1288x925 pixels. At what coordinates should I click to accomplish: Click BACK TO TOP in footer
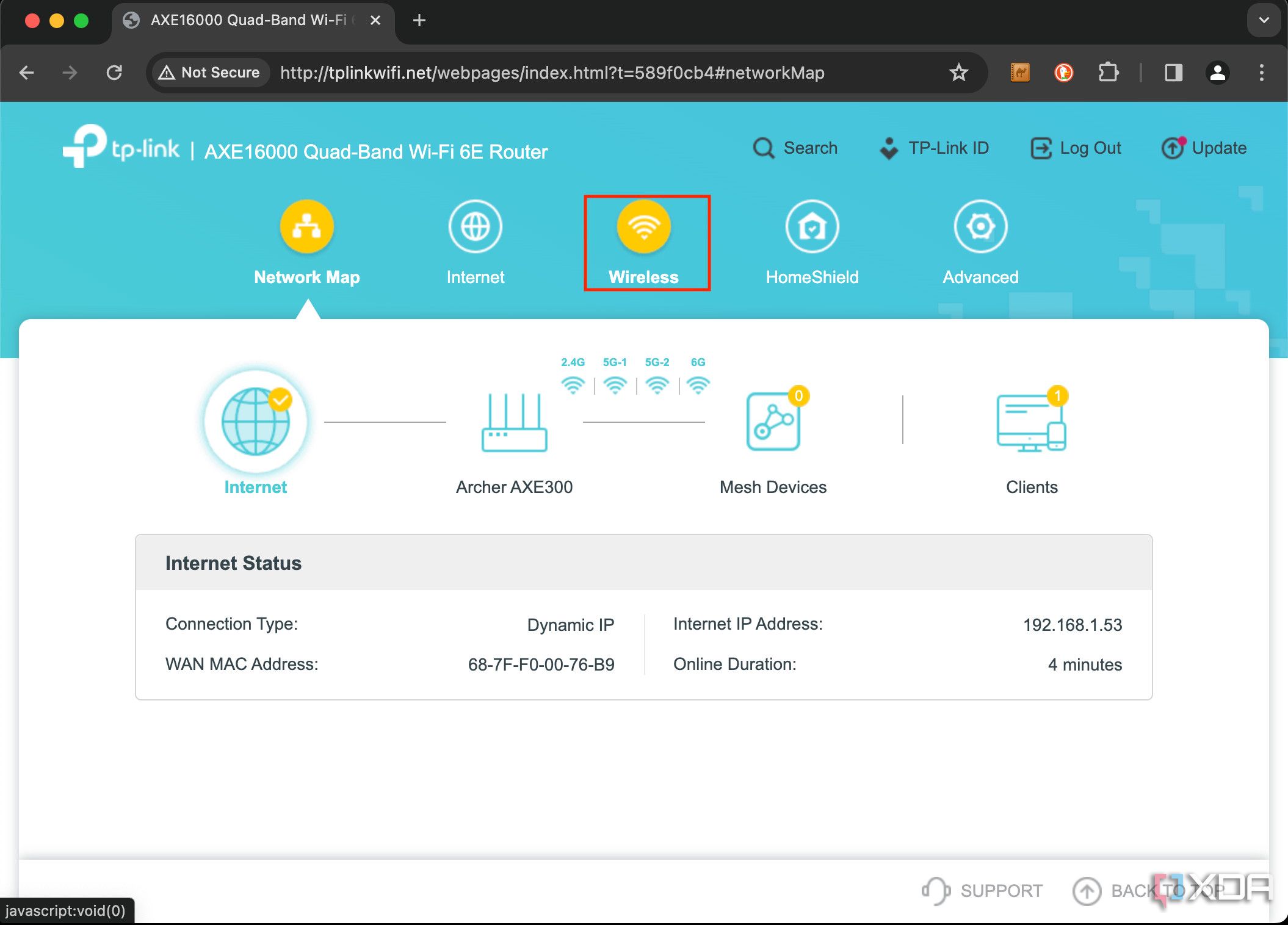[1148, 891]
